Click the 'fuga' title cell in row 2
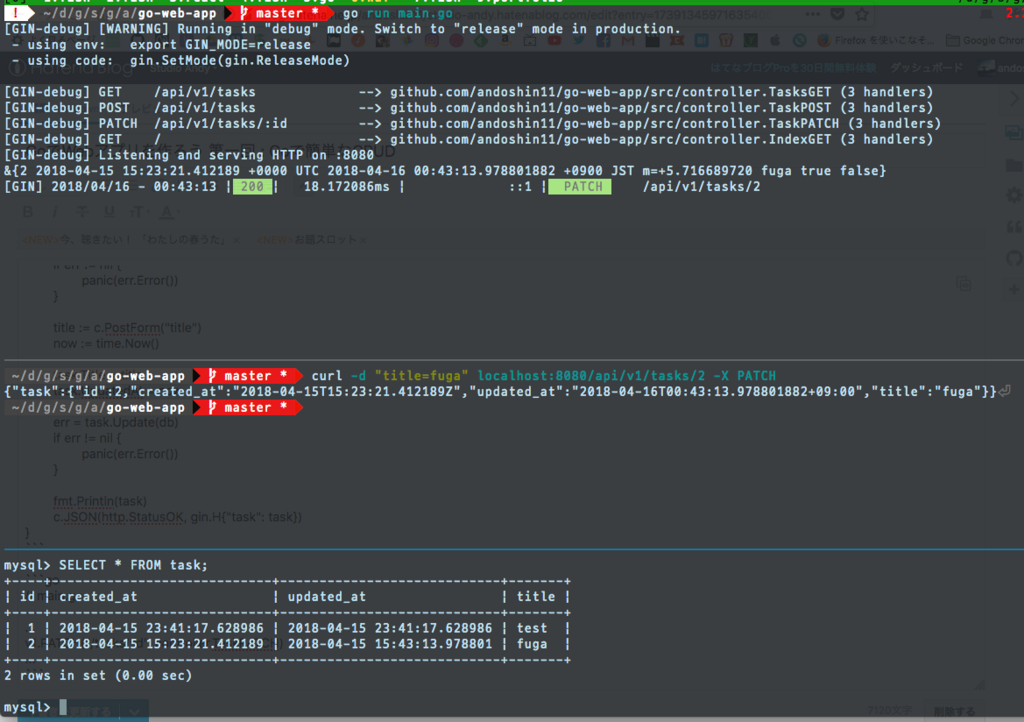This screenshot has height=722, width=1024. [x=532, y=644]
